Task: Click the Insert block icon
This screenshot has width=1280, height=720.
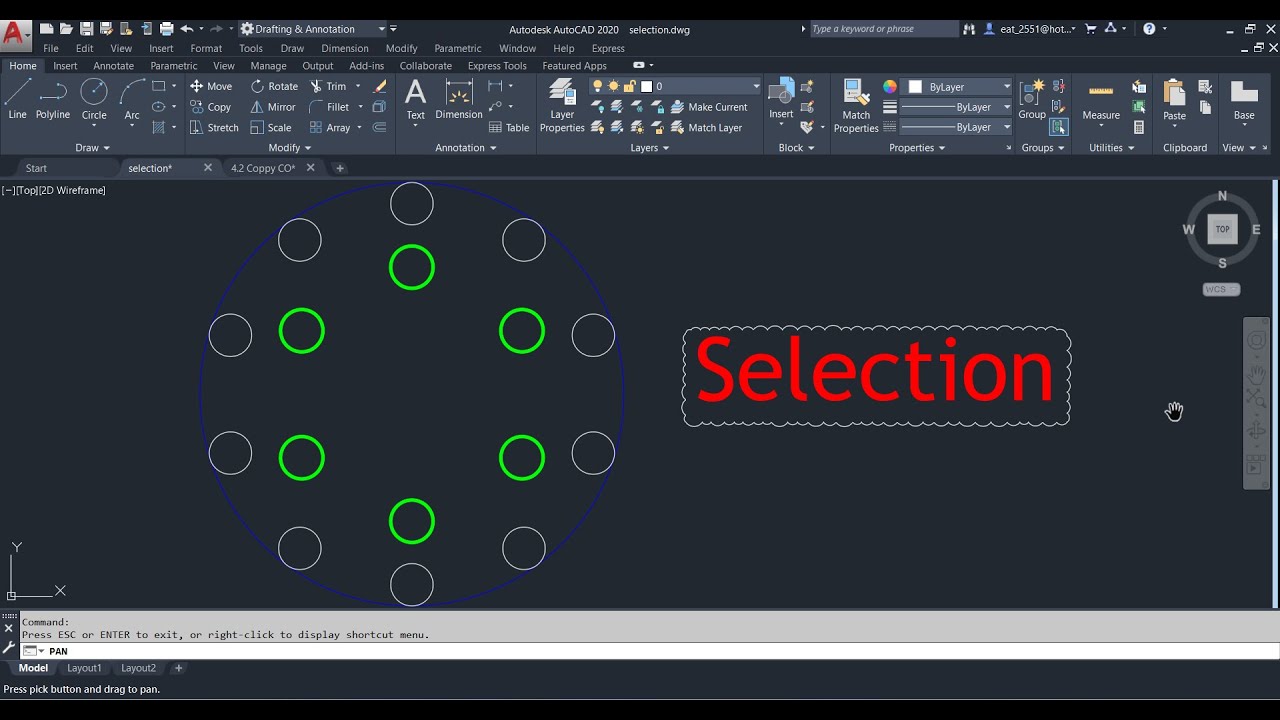Action: [x=781, y=100]
